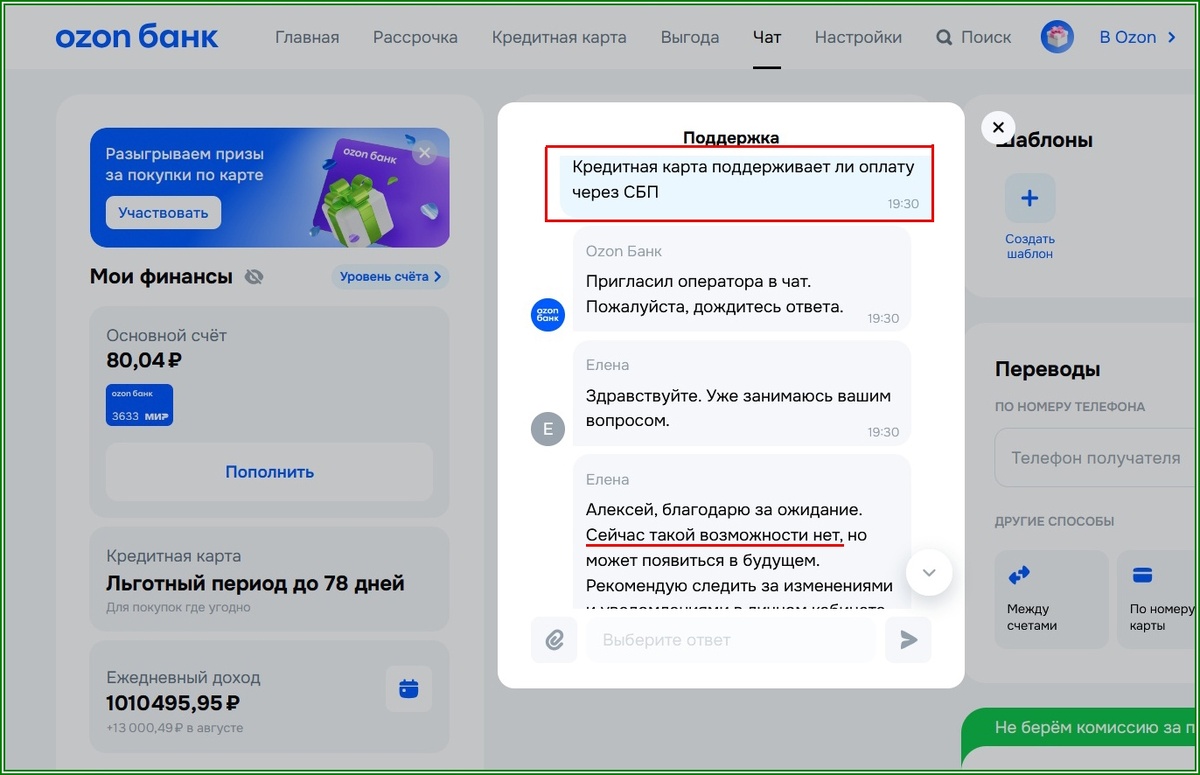The height and width of the screenshot is (775, 1200).
Task: Click 'Участвовать' in the promo banner
Action: [162, 213]
